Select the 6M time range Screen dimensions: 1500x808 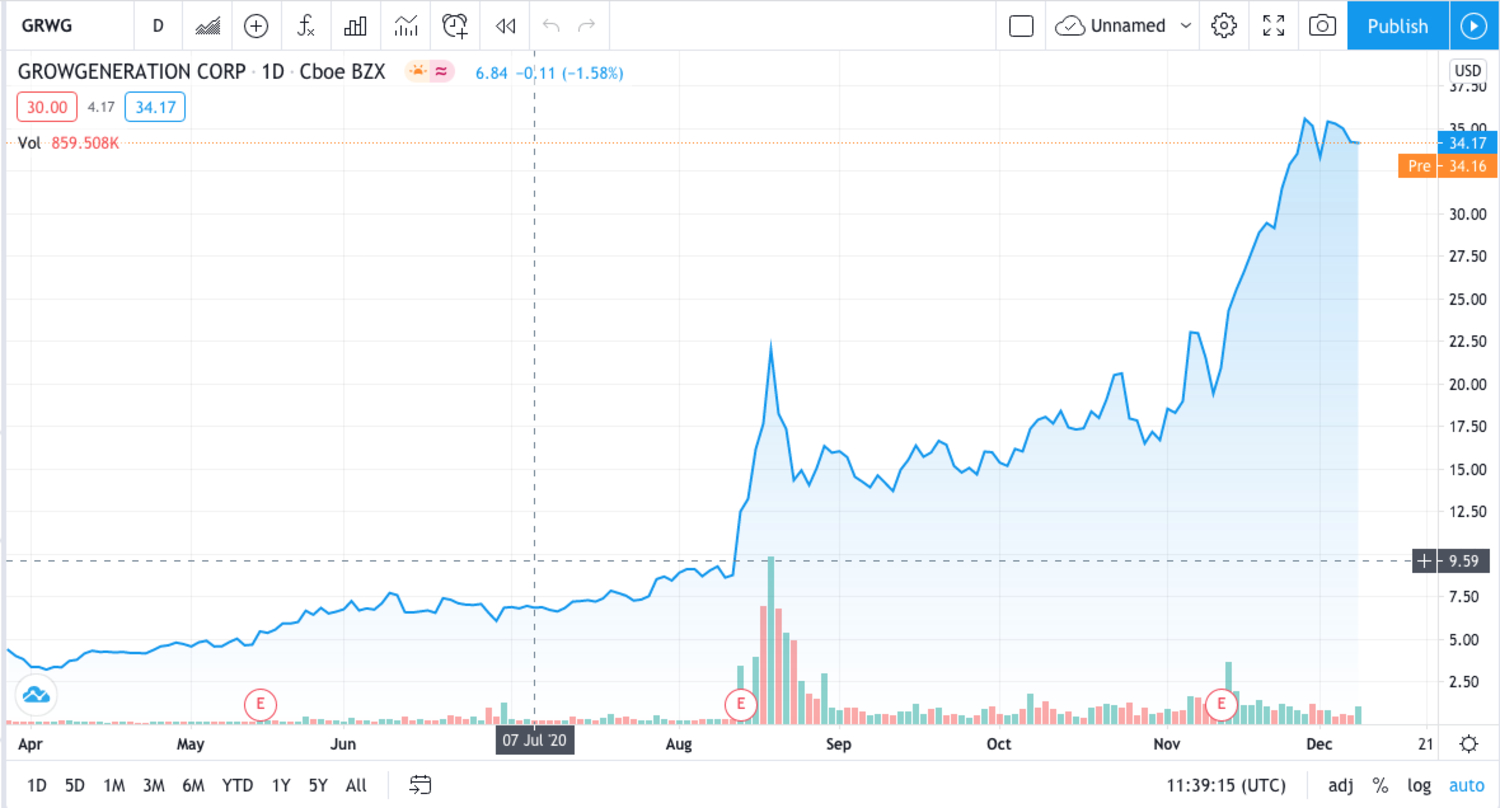coord(193,785)
